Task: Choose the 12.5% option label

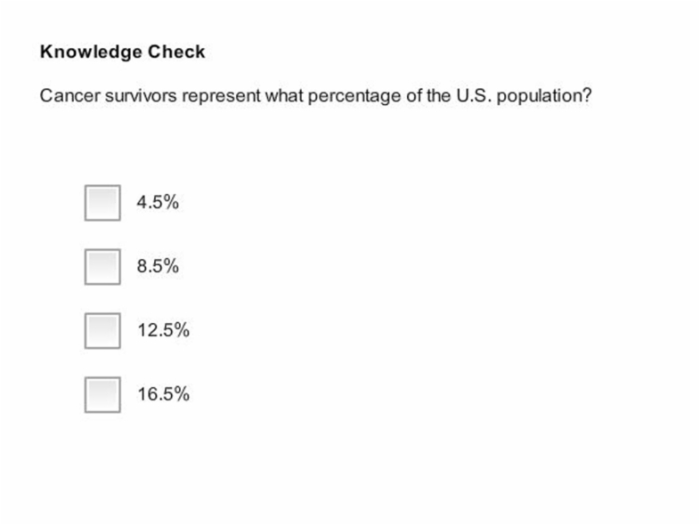Action: pos(163,330)
